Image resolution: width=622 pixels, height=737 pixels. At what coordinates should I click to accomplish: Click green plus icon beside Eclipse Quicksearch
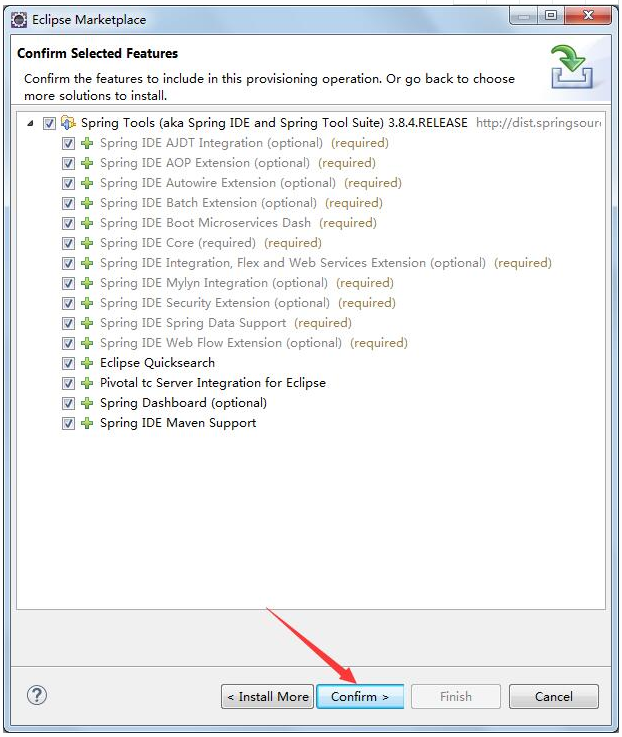coord(87,363)
